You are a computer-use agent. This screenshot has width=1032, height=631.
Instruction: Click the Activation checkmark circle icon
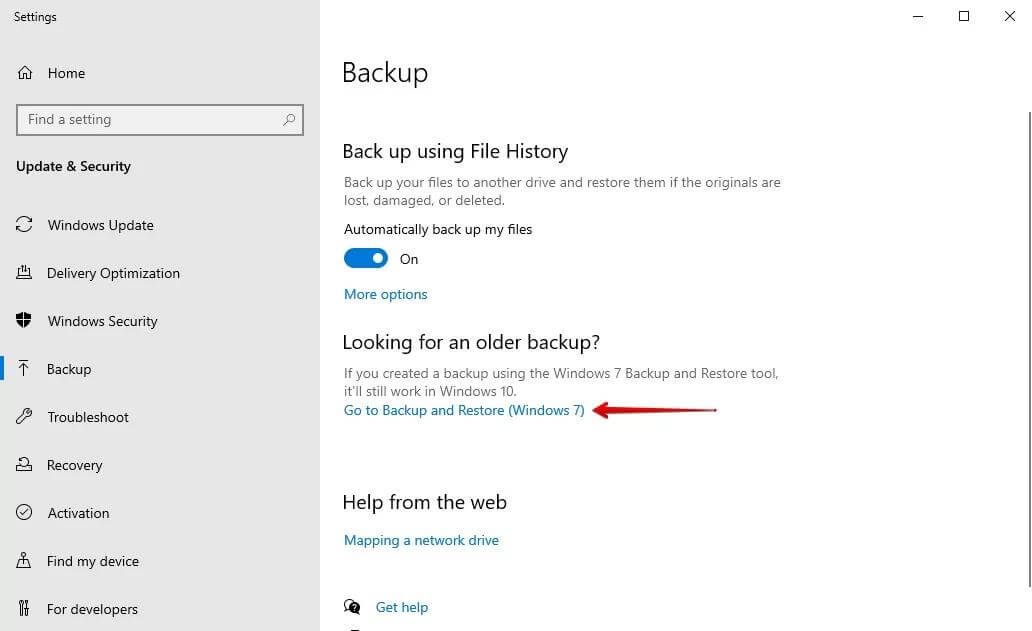coord(24,513)
